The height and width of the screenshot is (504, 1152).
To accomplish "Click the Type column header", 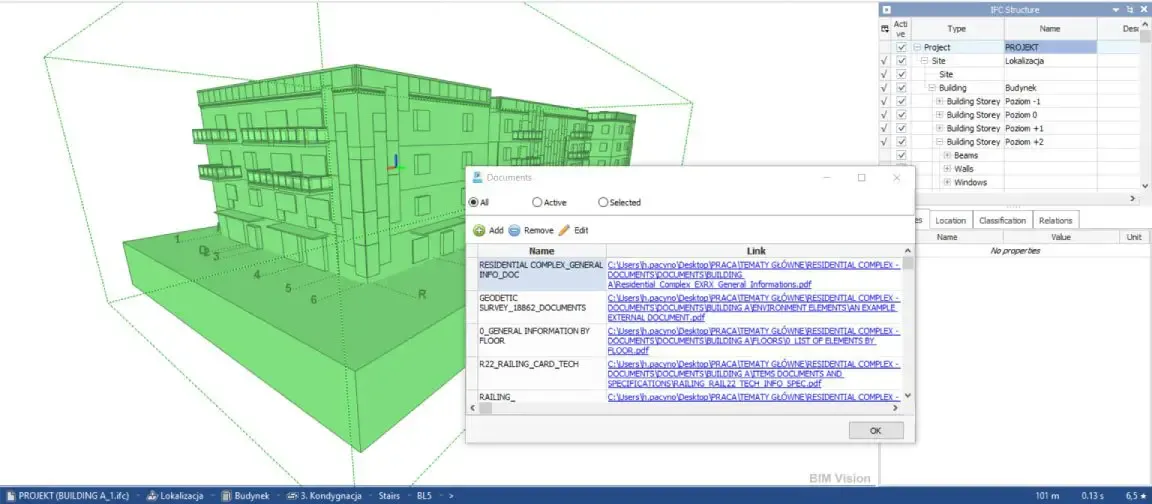I will pos(957,29).
